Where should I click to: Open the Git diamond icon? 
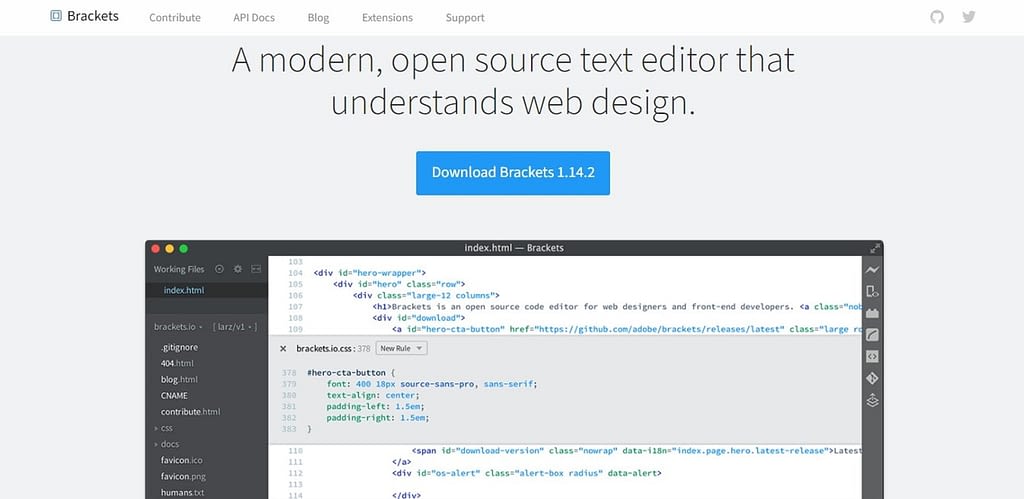point(872,378)
